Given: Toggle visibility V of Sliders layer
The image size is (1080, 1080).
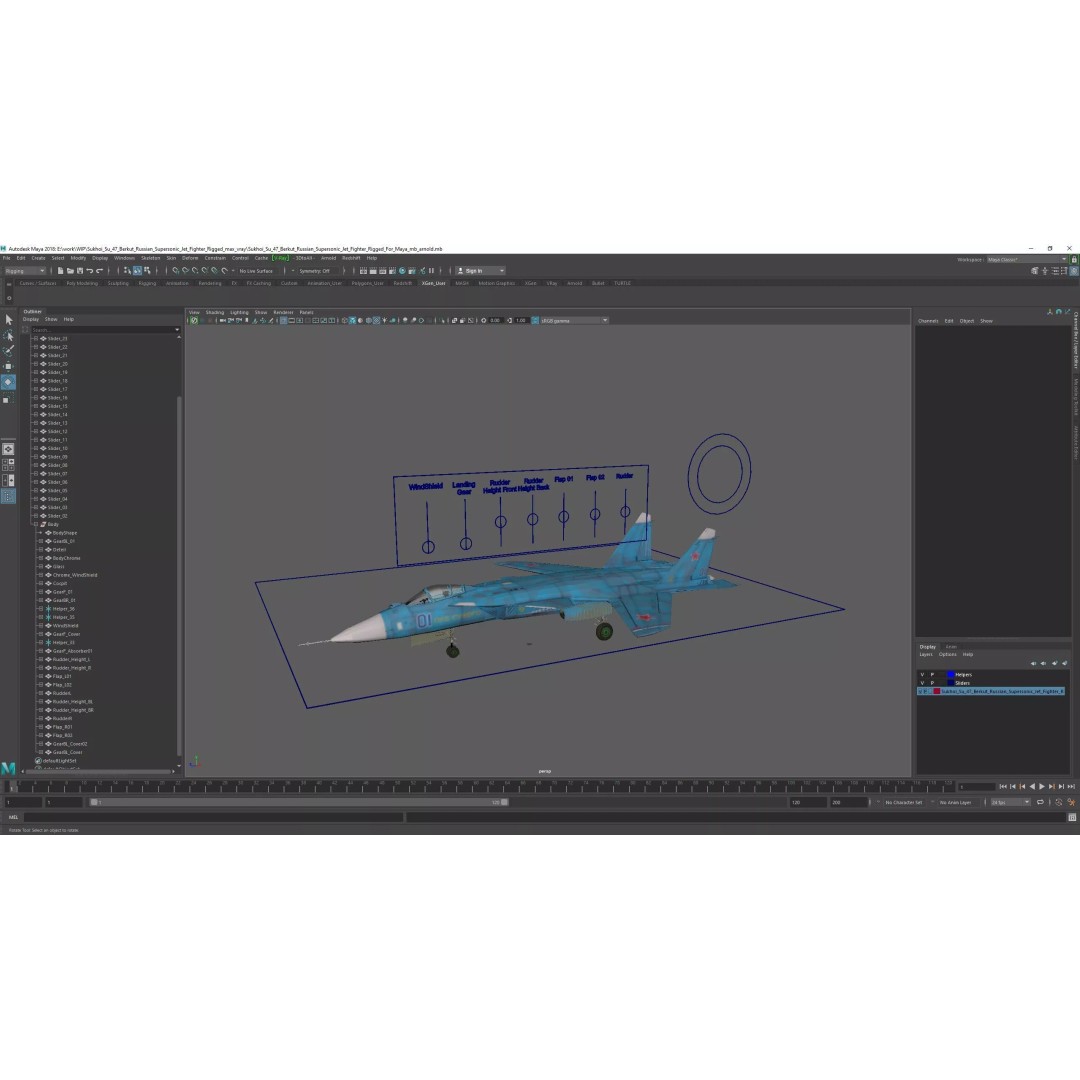Looking at the screenshot, I should [922, 683].
